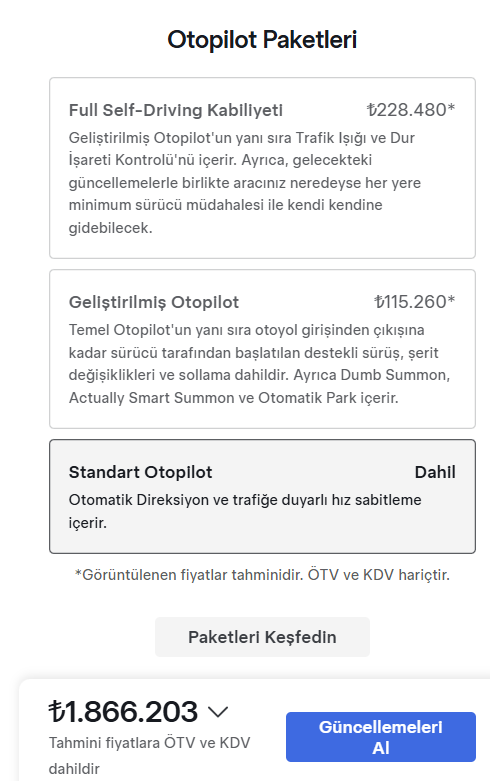Click the description mentioning Dumb Summon

pyautogui.click(x=259, y=364)
